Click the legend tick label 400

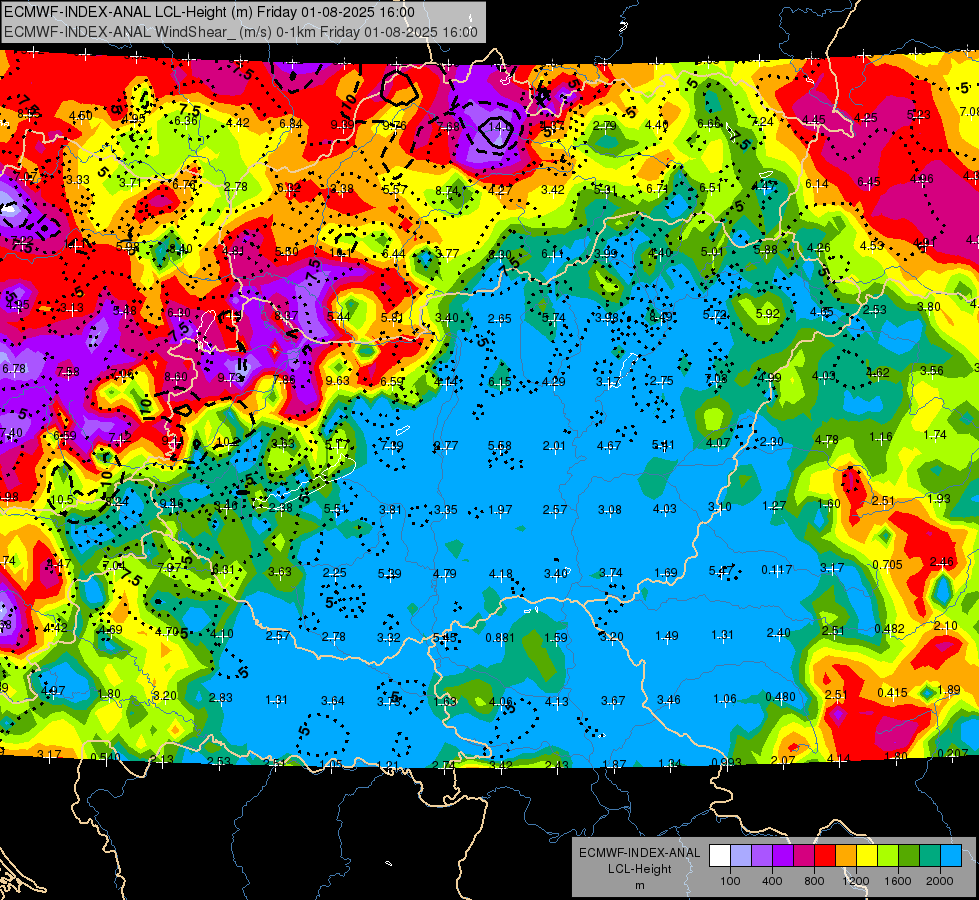tap(772, 881)
